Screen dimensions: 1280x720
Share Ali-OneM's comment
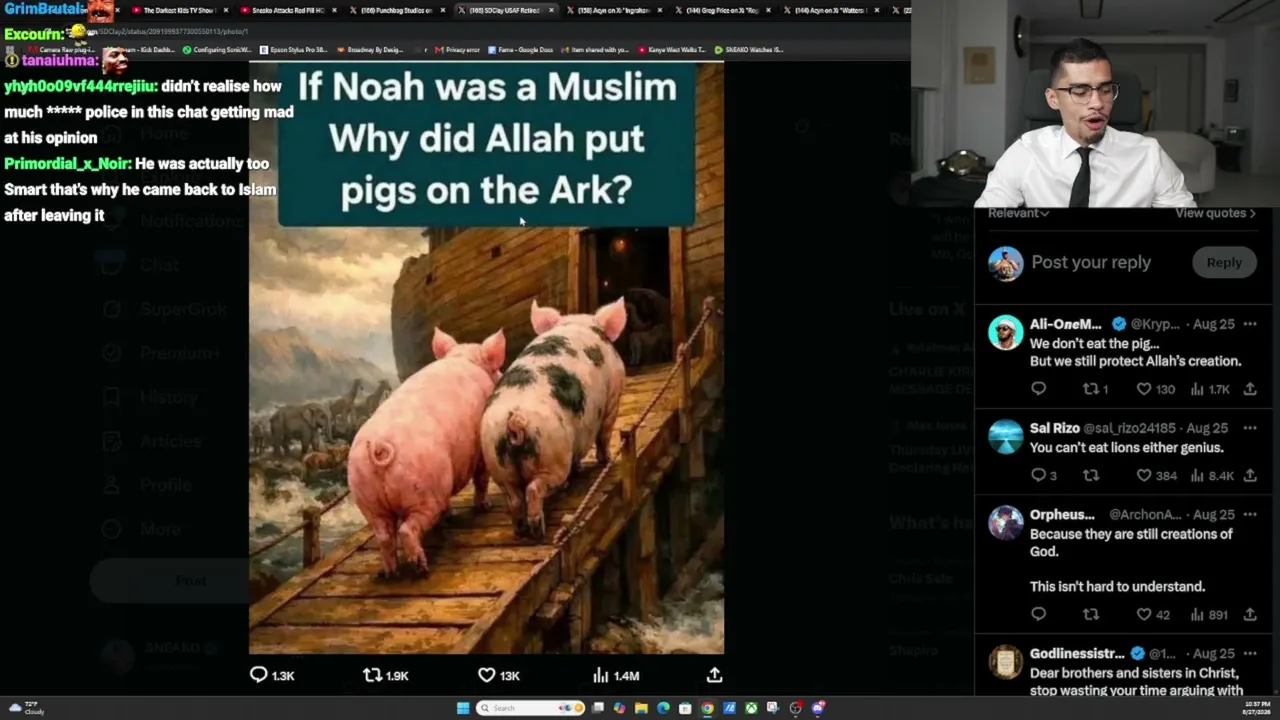[x=1250, y=389]
